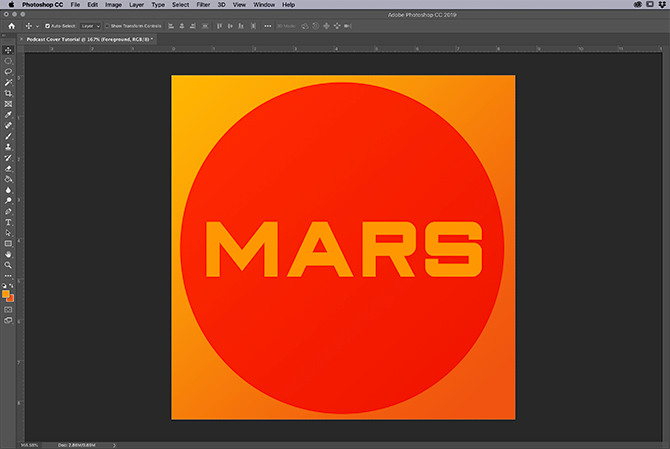Viewport: 670px width, 449px height.
Task: Toggle Quick Mask mode
Action: 8,309
